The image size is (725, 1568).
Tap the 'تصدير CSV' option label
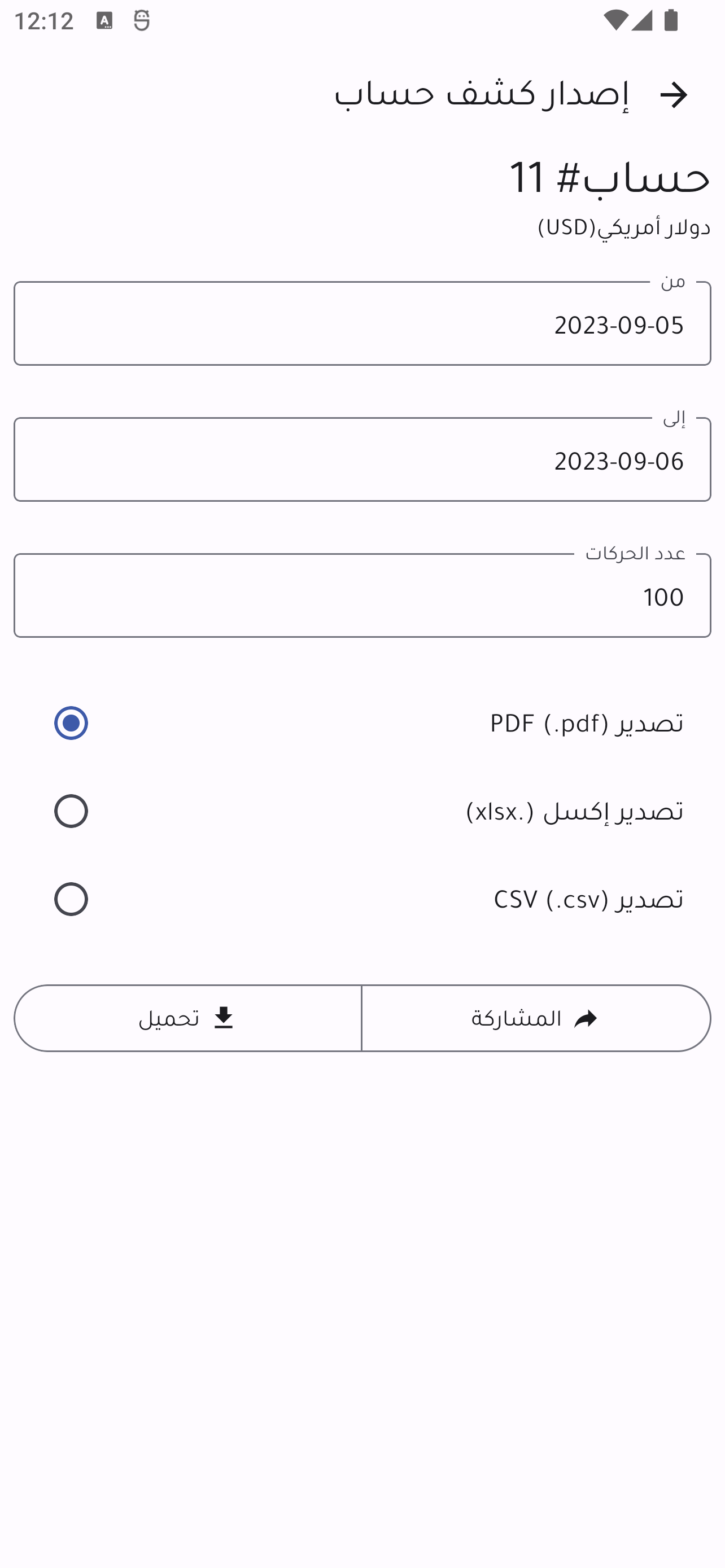click(x=588, y=899)
